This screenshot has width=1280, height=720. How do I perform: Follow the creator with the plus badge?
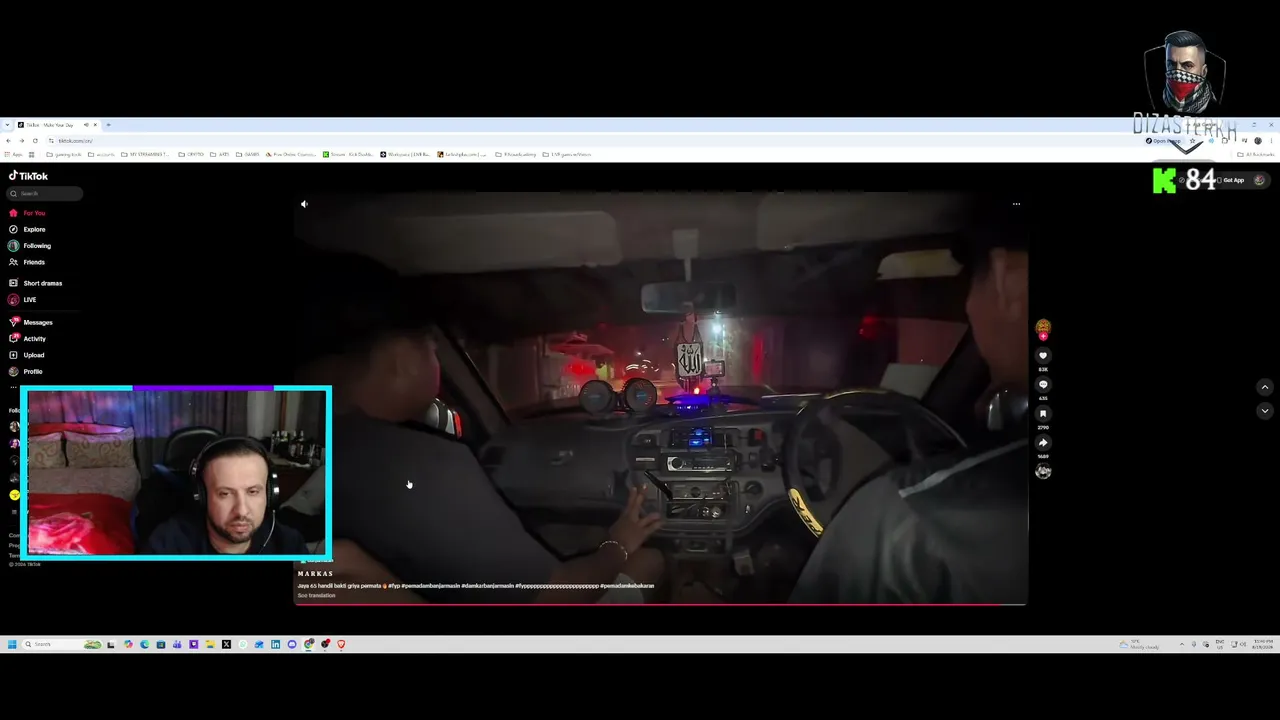(x=1043, y=337)
